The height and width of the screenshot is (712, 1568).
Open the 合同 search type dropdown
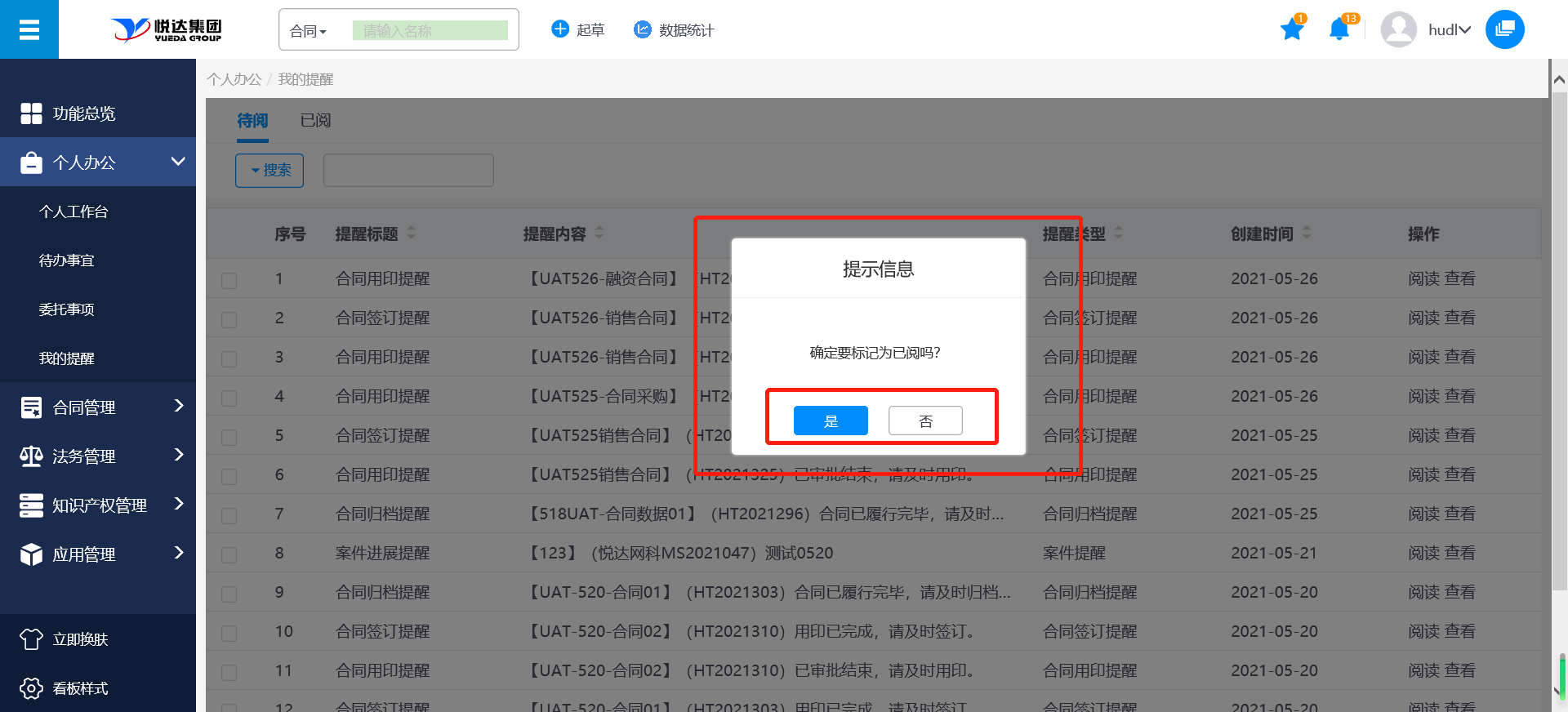click(x=309, y=31)
